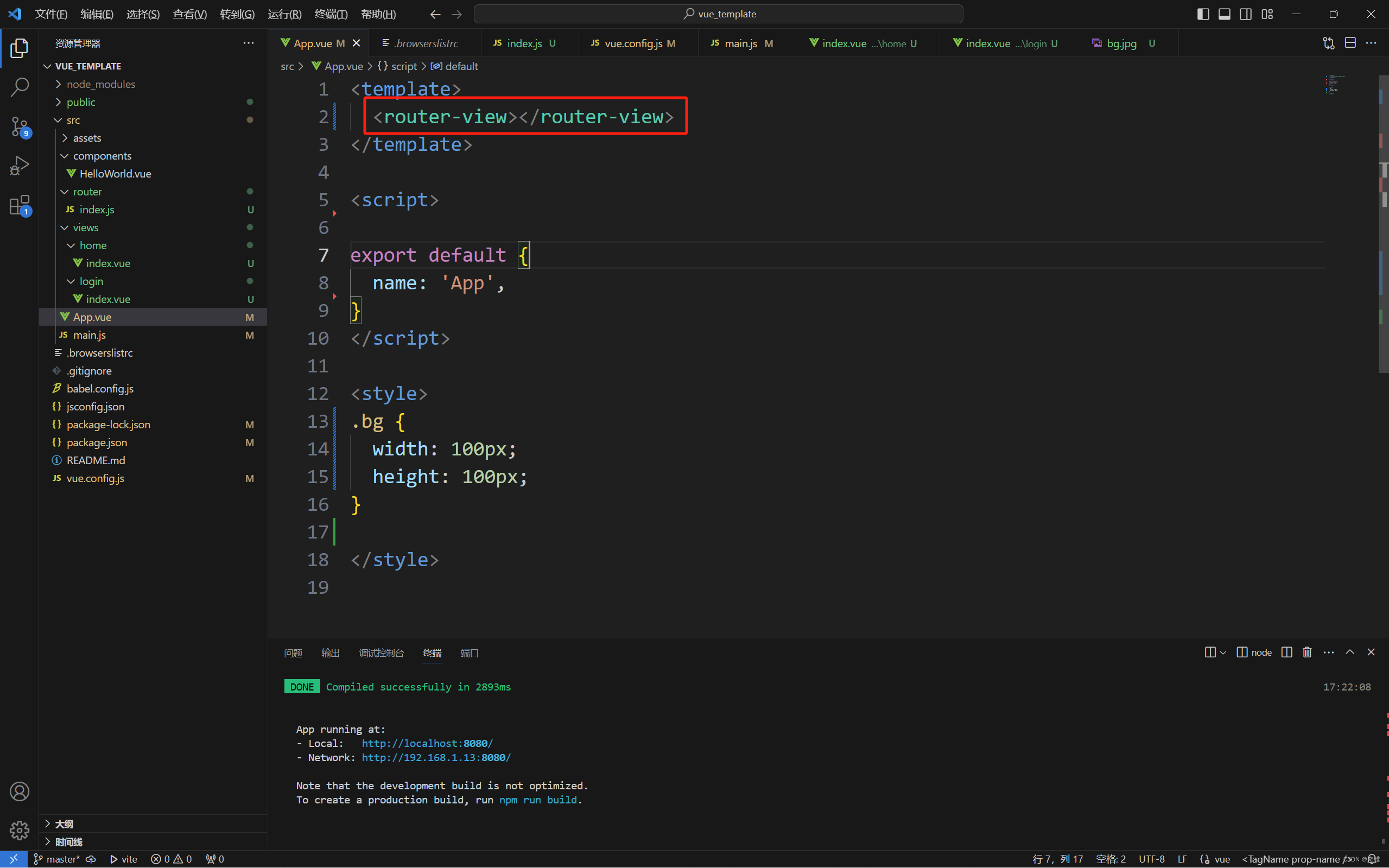Collapse the router folder
The image size is (1389, 868).
(153, 191)
